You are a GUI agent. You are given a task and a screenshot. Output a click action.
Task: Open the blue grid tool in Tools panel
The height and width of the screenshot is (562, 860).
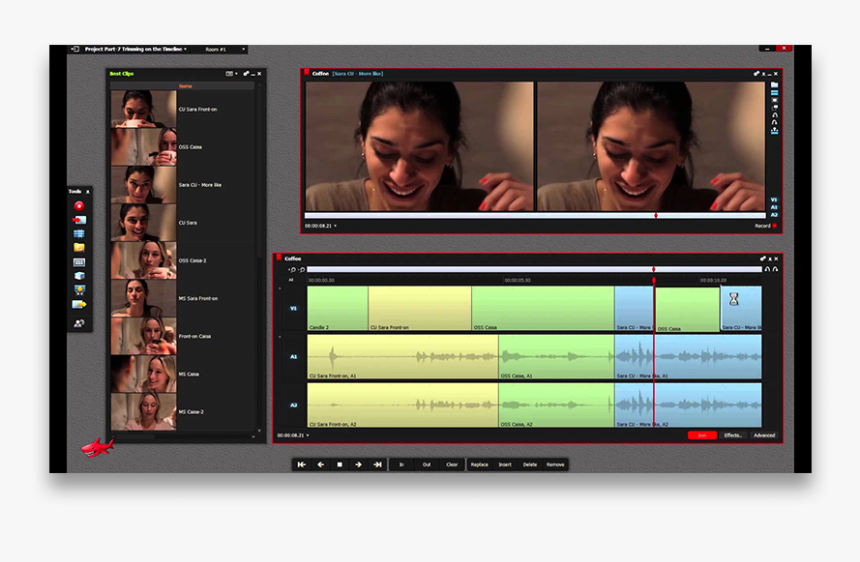point(79,234)
